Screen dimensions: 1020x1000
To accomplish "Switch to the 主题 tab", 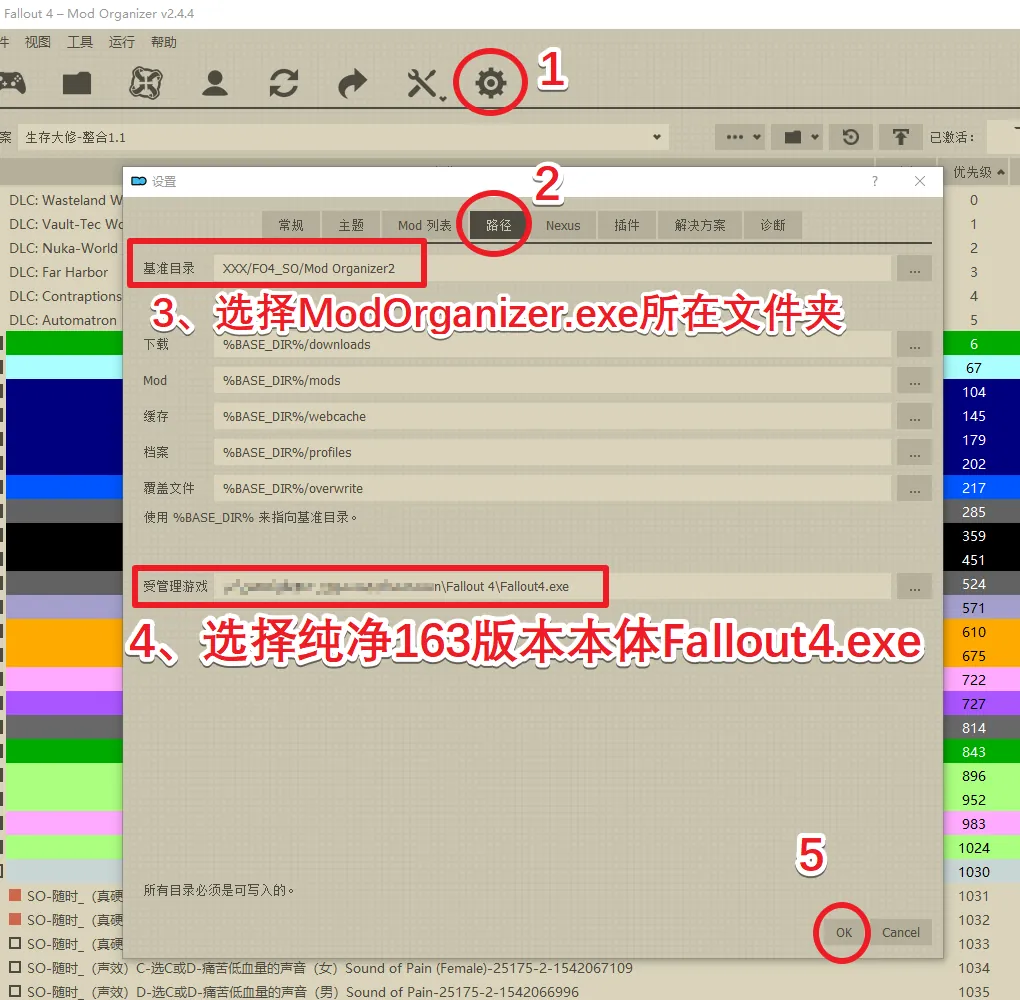I will (351, 225).
